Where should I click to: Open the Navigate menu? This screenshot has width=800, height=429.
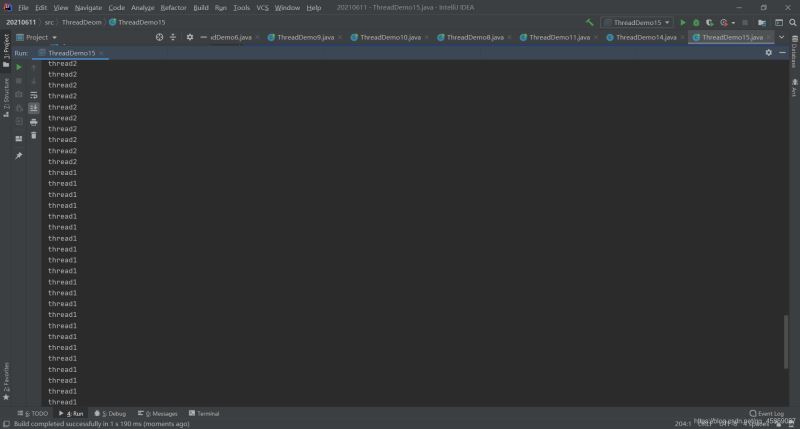(x=88, y=8)
